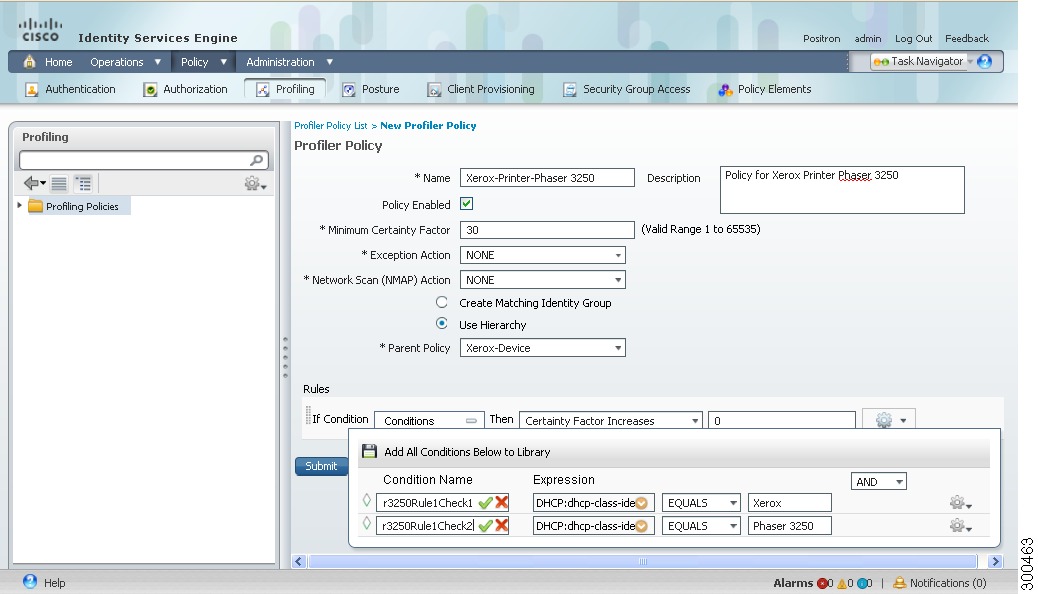Image resolution: width=1038 pixels, height=594 pixels.
Task: Click the horizontal scrollbar thumb
Action: pos(642,562)
